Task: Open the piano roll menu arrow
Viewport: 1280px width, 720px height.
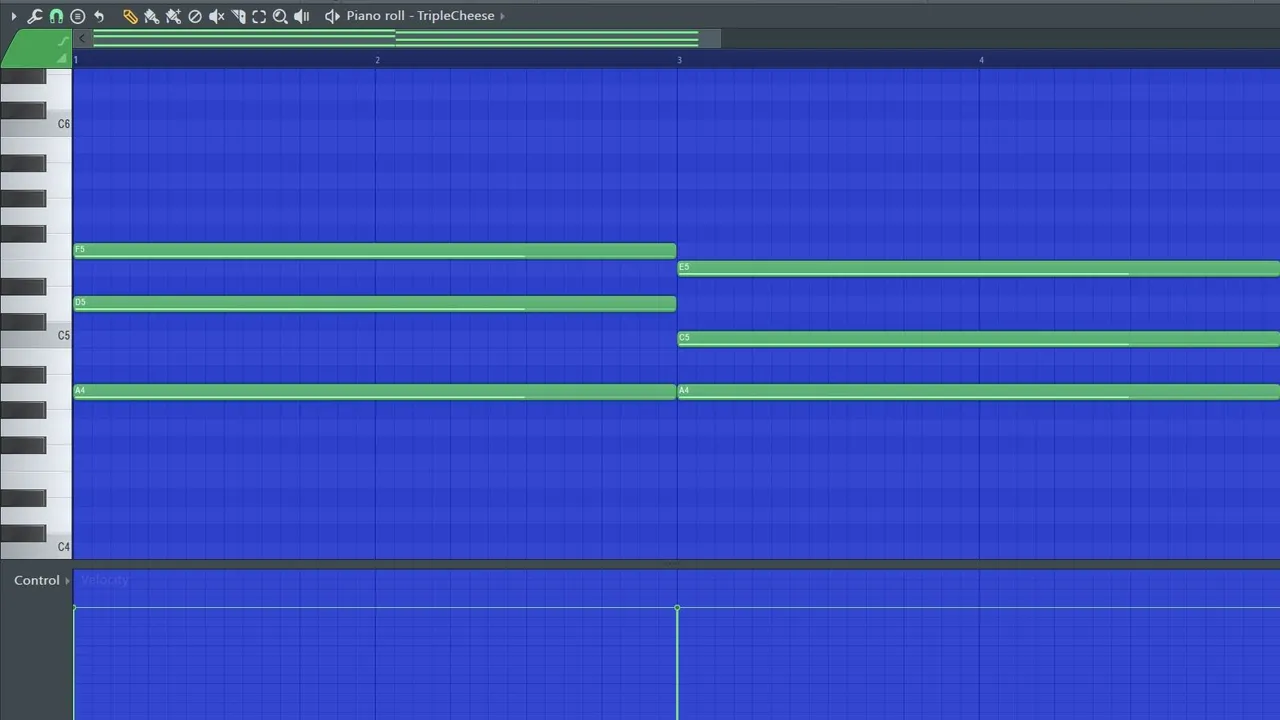Action: pyautogui.click(x=13, y=16)
